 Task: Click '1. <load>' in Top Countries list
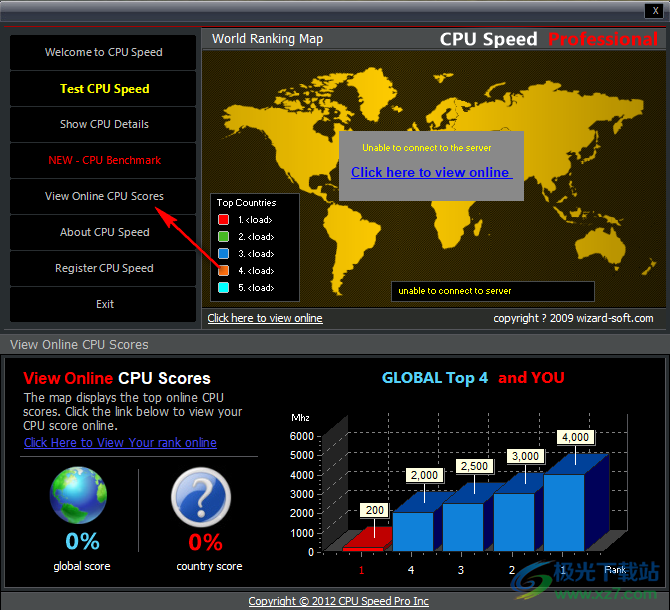255,220
